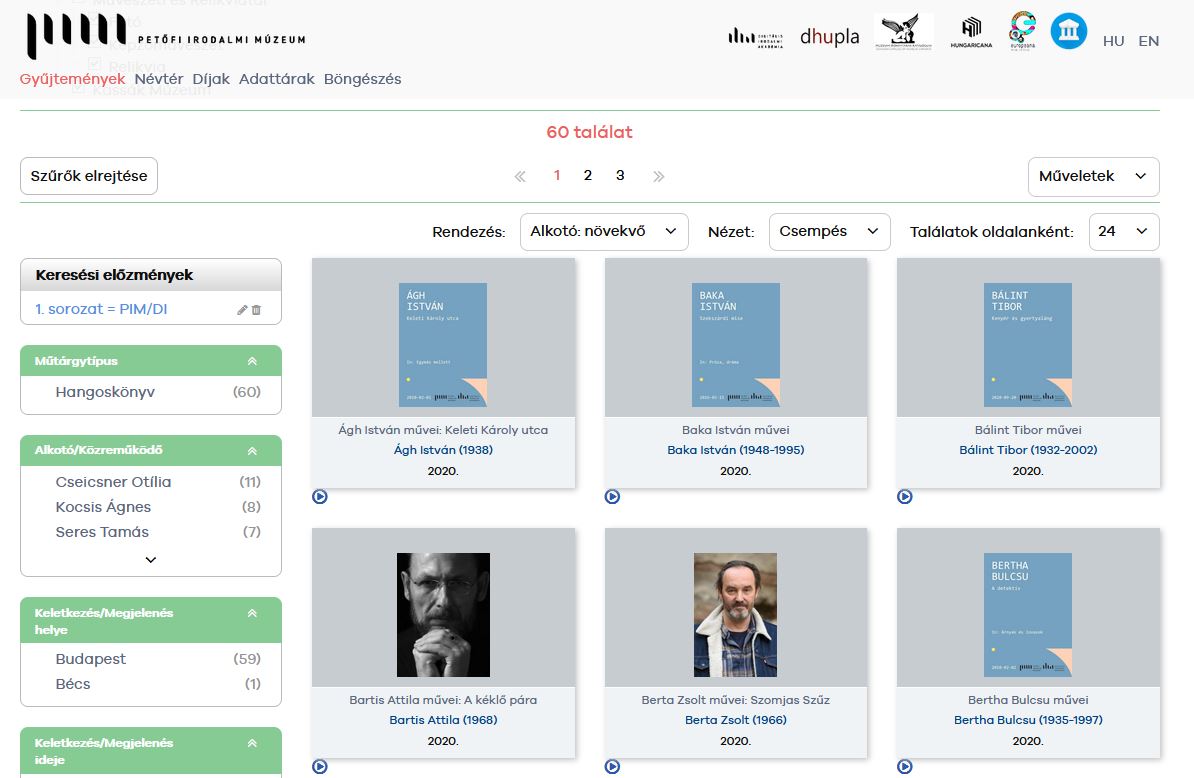Open the Böngészés menu item

coord(362,79)
